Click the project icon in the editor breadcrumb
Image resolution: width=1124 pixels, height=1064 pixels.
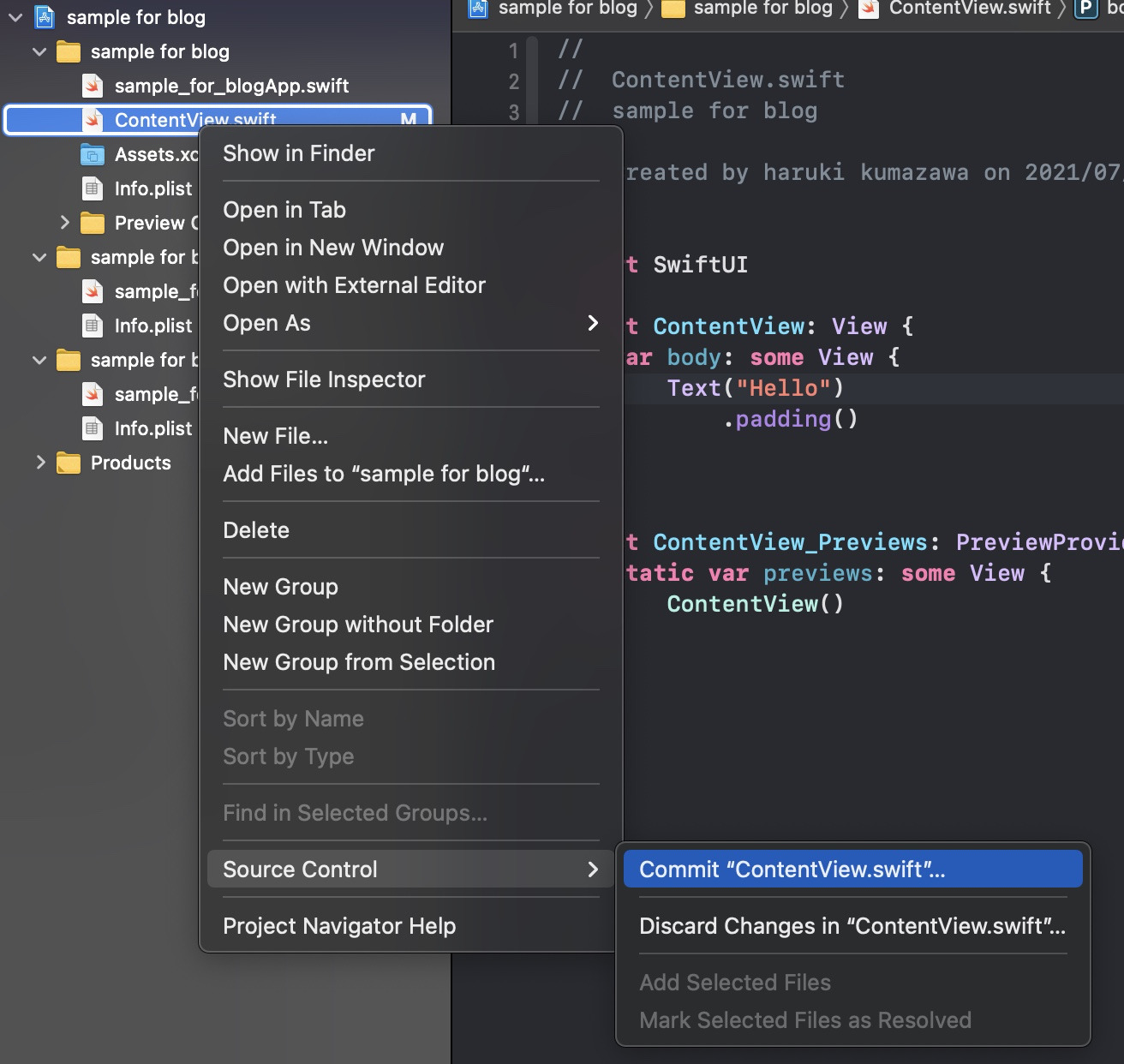(476, 9)
